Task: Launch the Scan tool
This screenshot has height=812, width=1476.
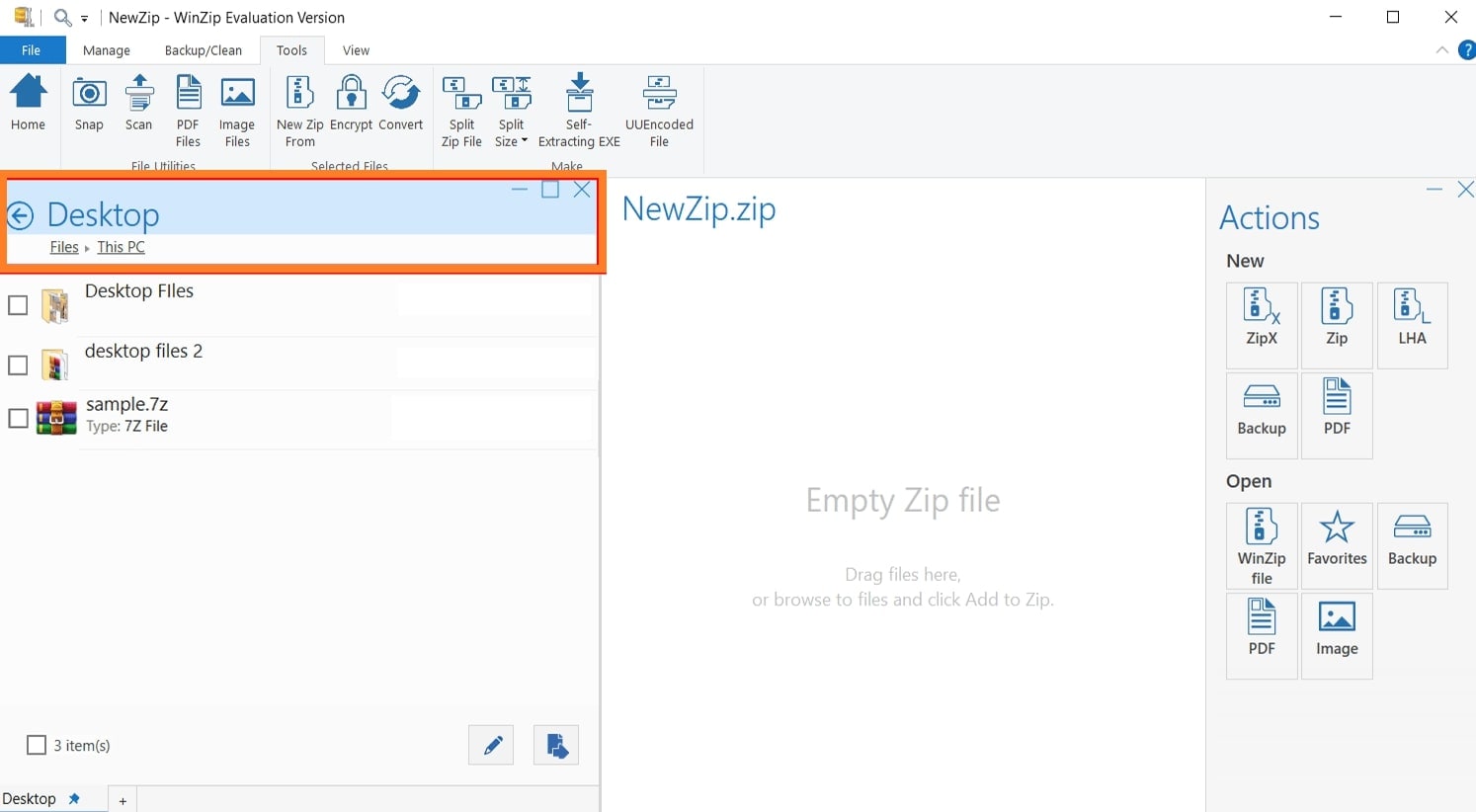Action: [x=138, y=103]
